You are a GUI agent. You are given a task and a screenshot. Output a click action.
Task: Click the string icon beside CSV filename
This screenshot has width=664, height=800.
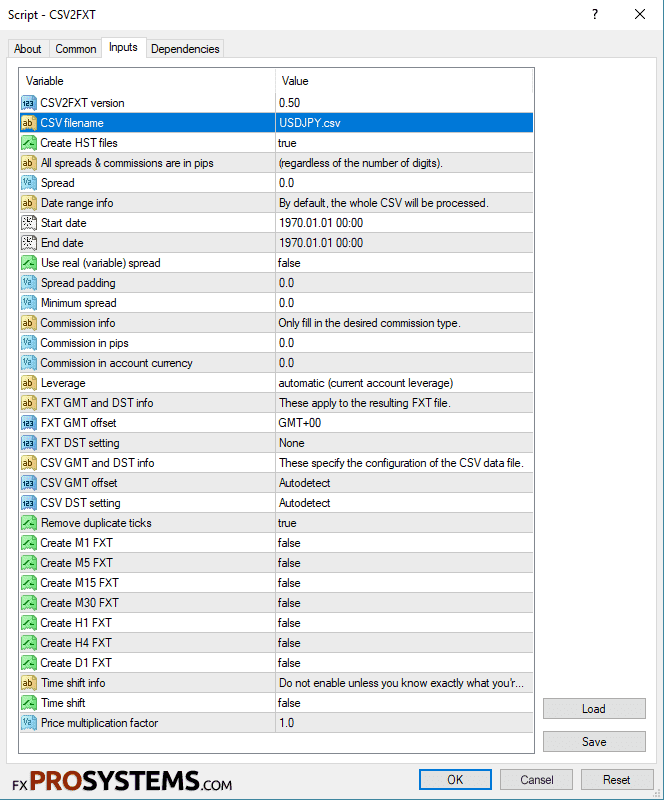tap(29, 123)
